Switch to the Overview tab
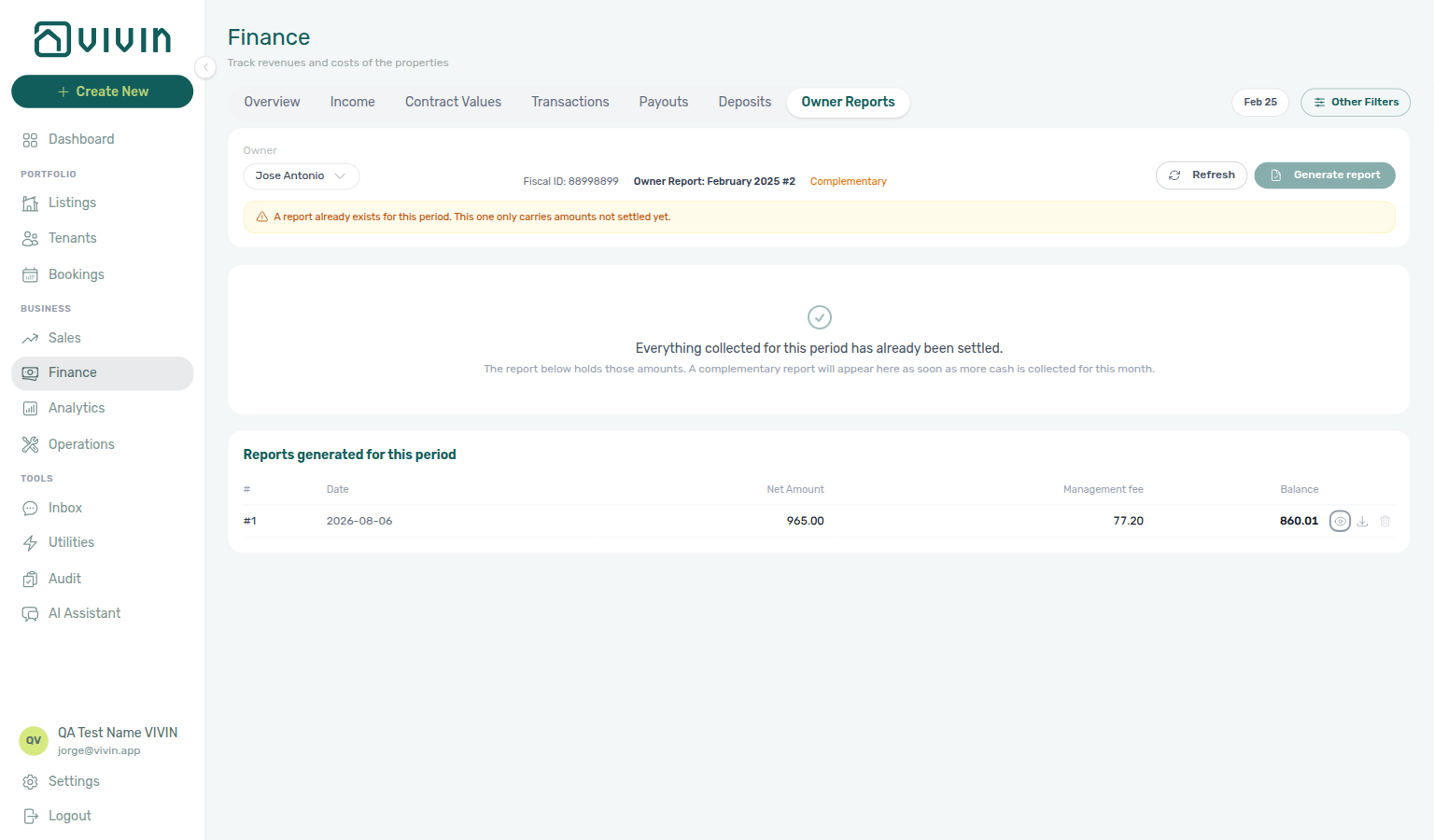The width and height of the screenshot is (1434, 840). click(x=272, y=102)
